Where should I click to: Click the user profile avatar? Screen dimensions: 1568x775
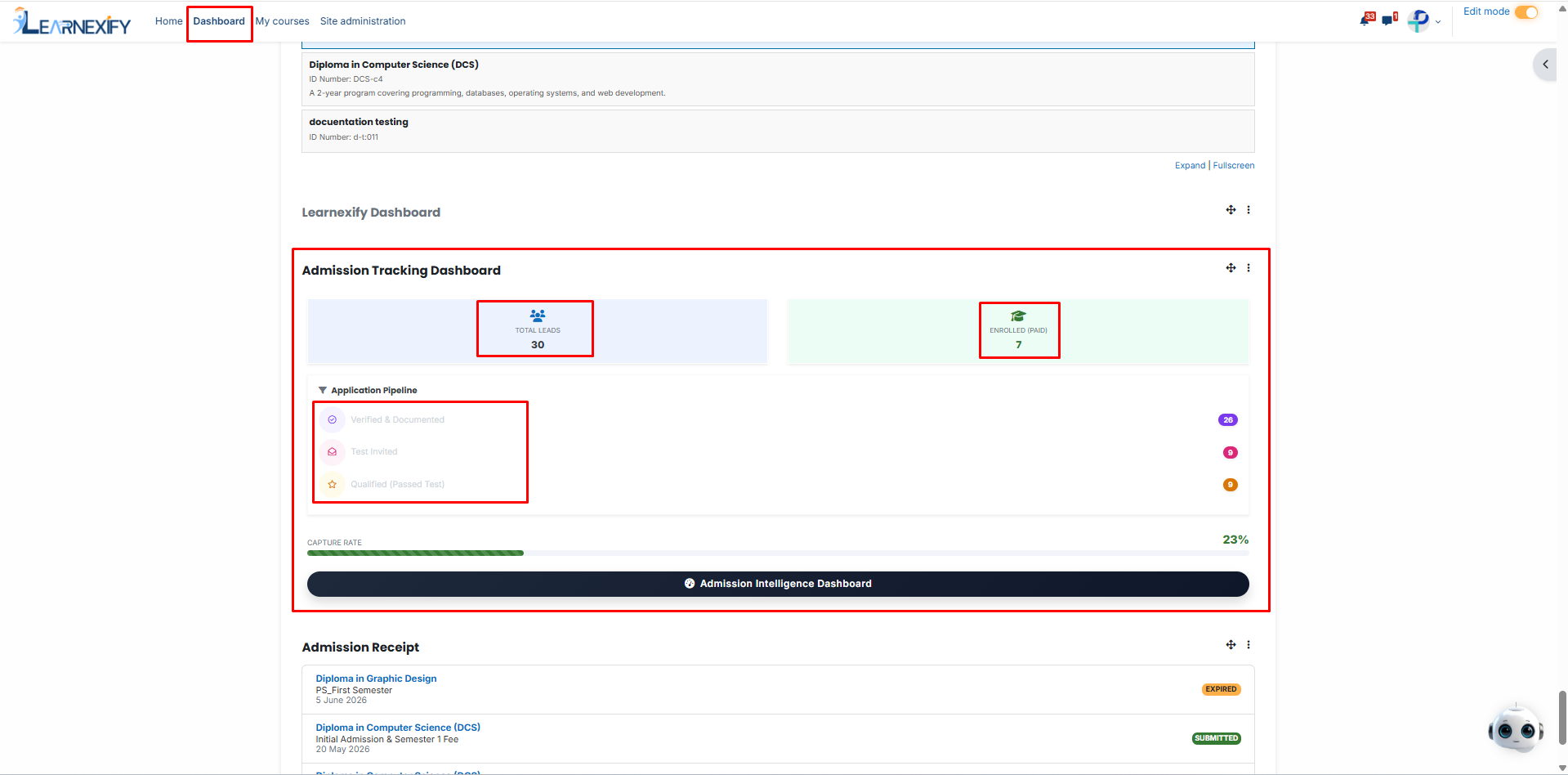click(1418, 20)
